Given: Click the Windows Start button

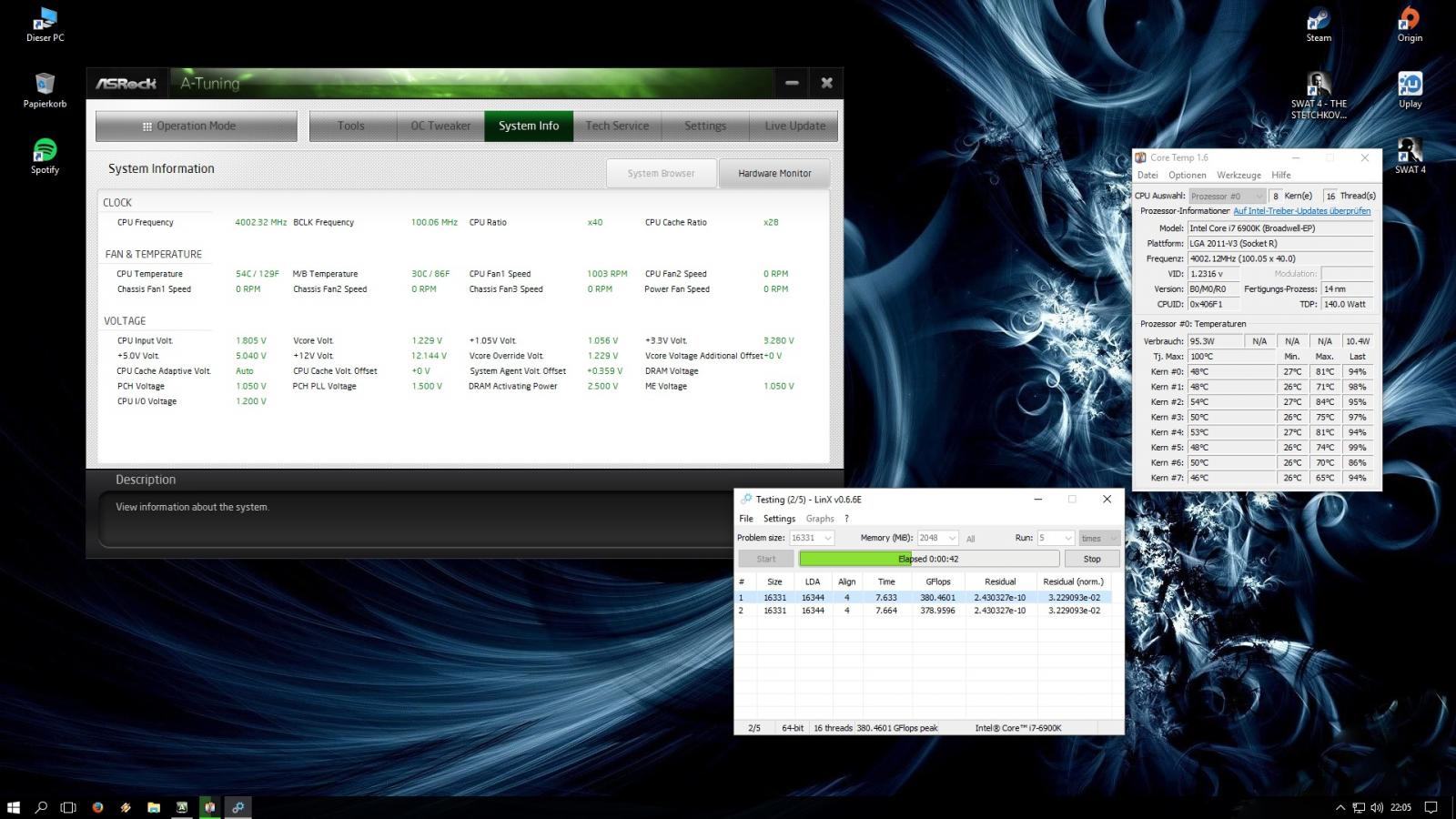Looking at the screenshot, I should click(14, 807).
